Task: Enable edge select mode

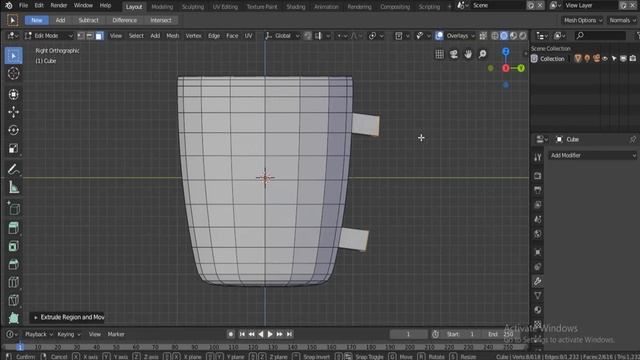Action: pos(90,36)
